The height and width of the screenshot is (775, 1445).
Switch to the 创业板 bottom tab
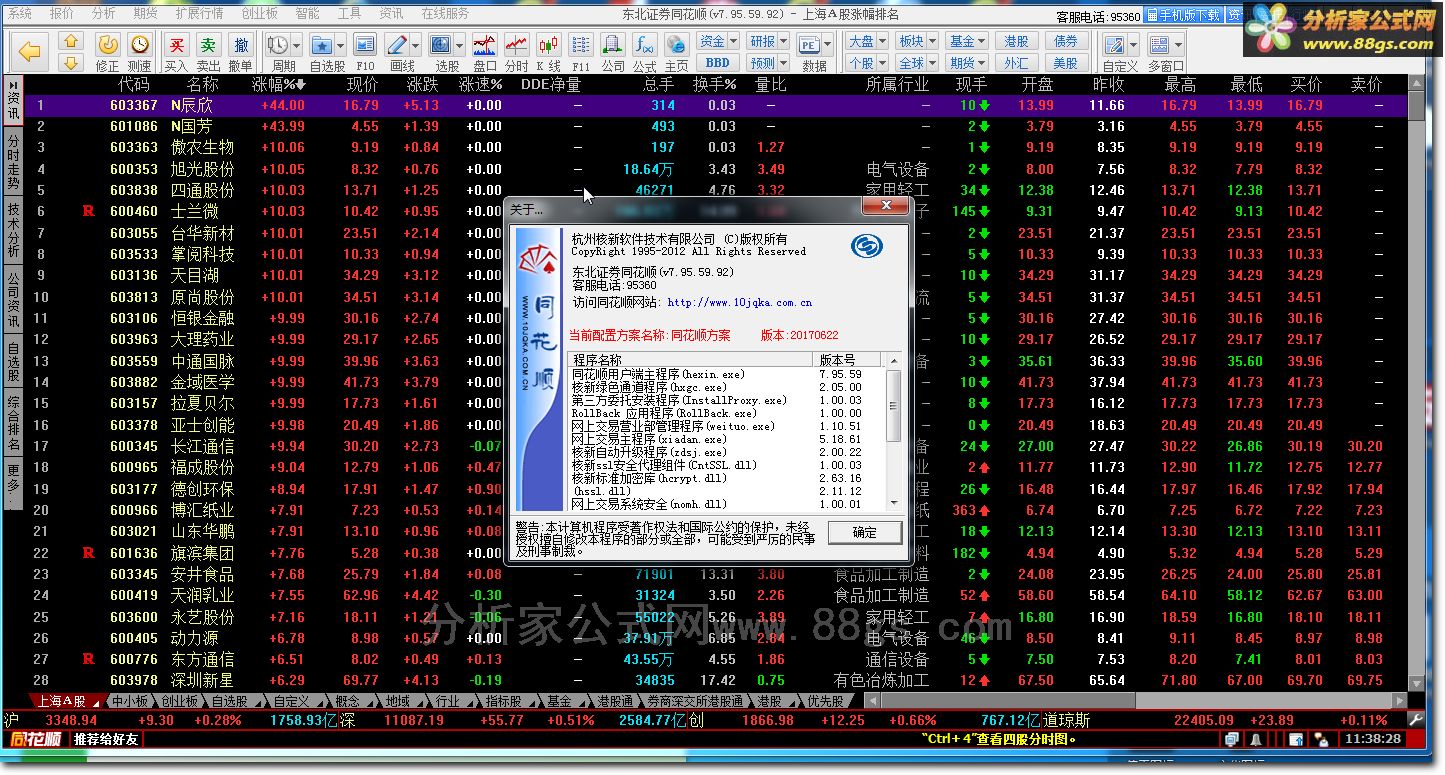(x=180, y=701)
